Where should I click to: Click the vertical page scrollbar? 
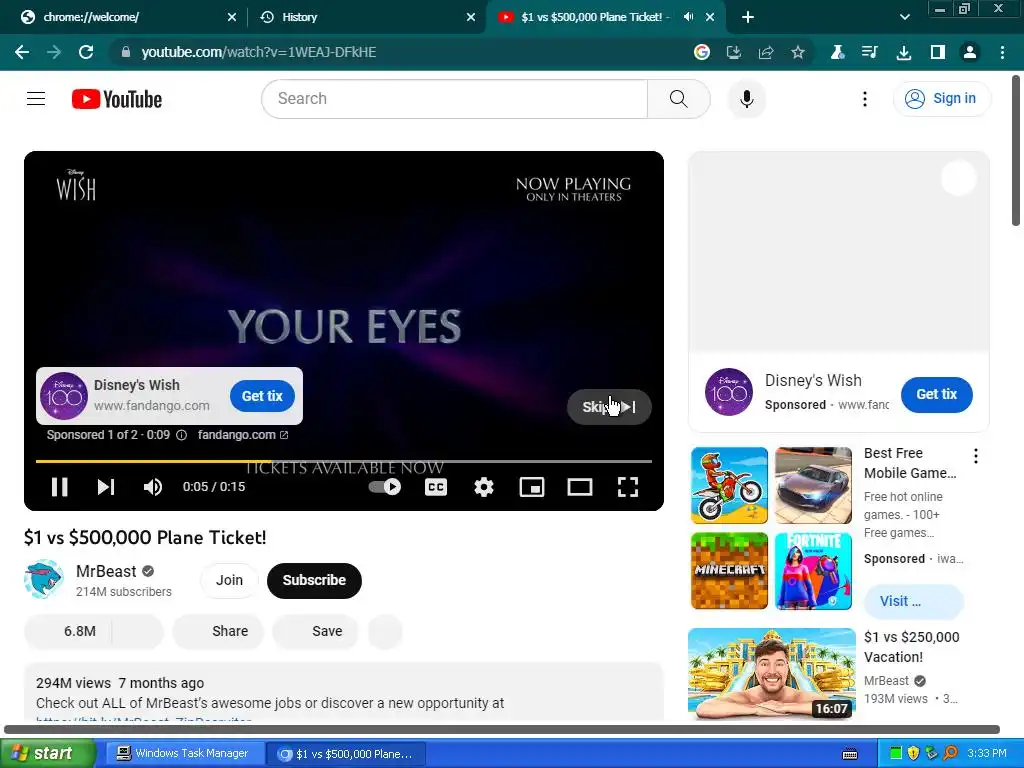pos(1016,151)
